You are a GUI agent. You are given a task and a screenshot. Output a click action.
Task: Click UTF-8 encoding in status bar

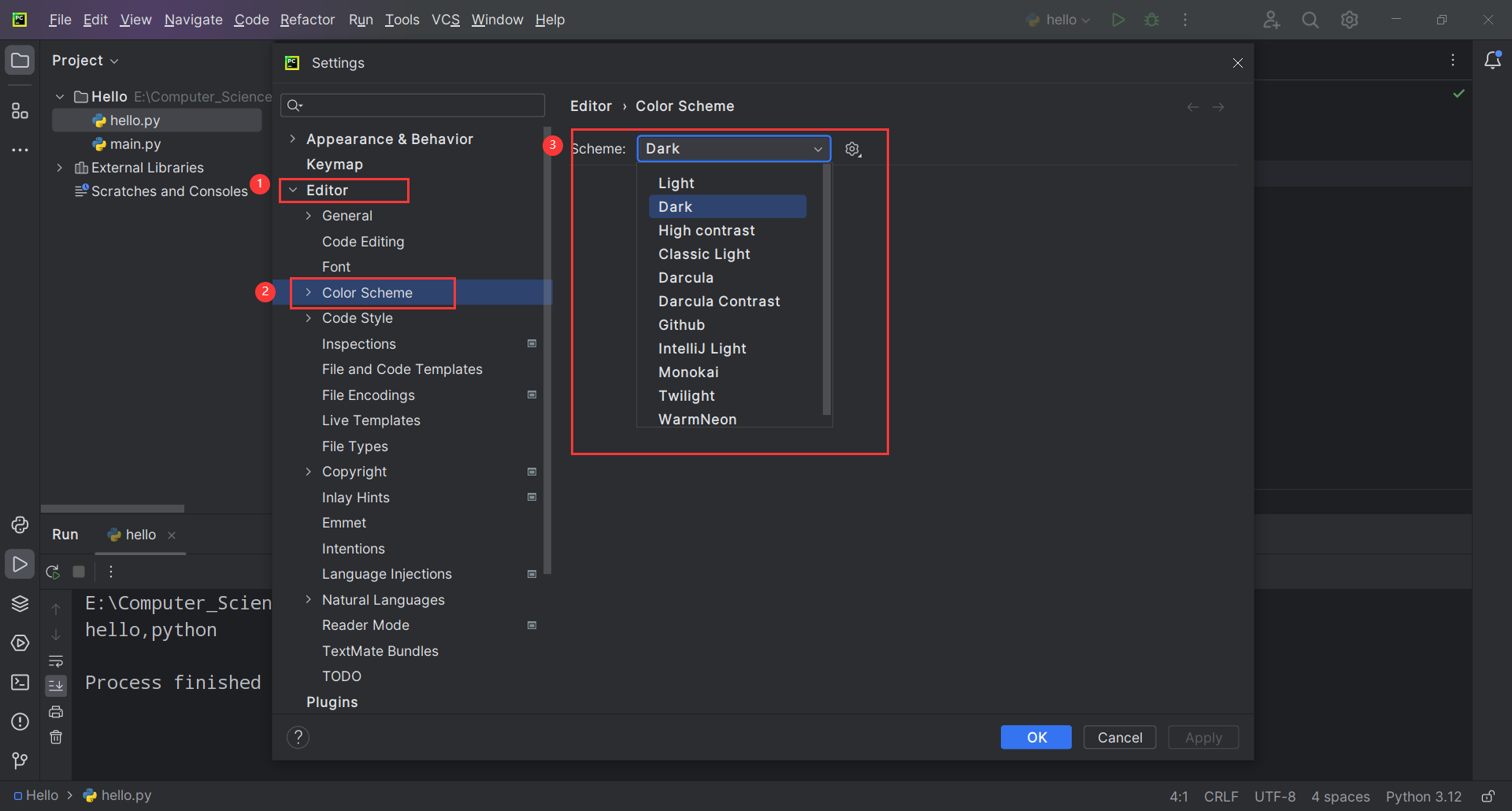pos(1275,797)
